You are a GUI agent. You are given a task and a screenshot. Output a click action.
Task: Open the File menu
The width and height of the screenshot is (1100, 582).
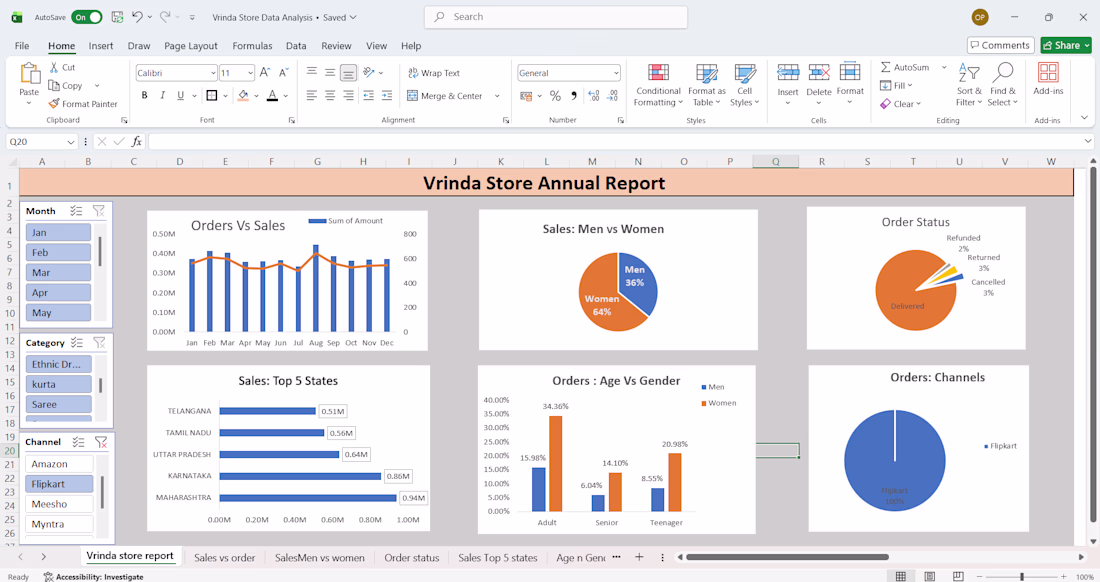coord(22,46)
